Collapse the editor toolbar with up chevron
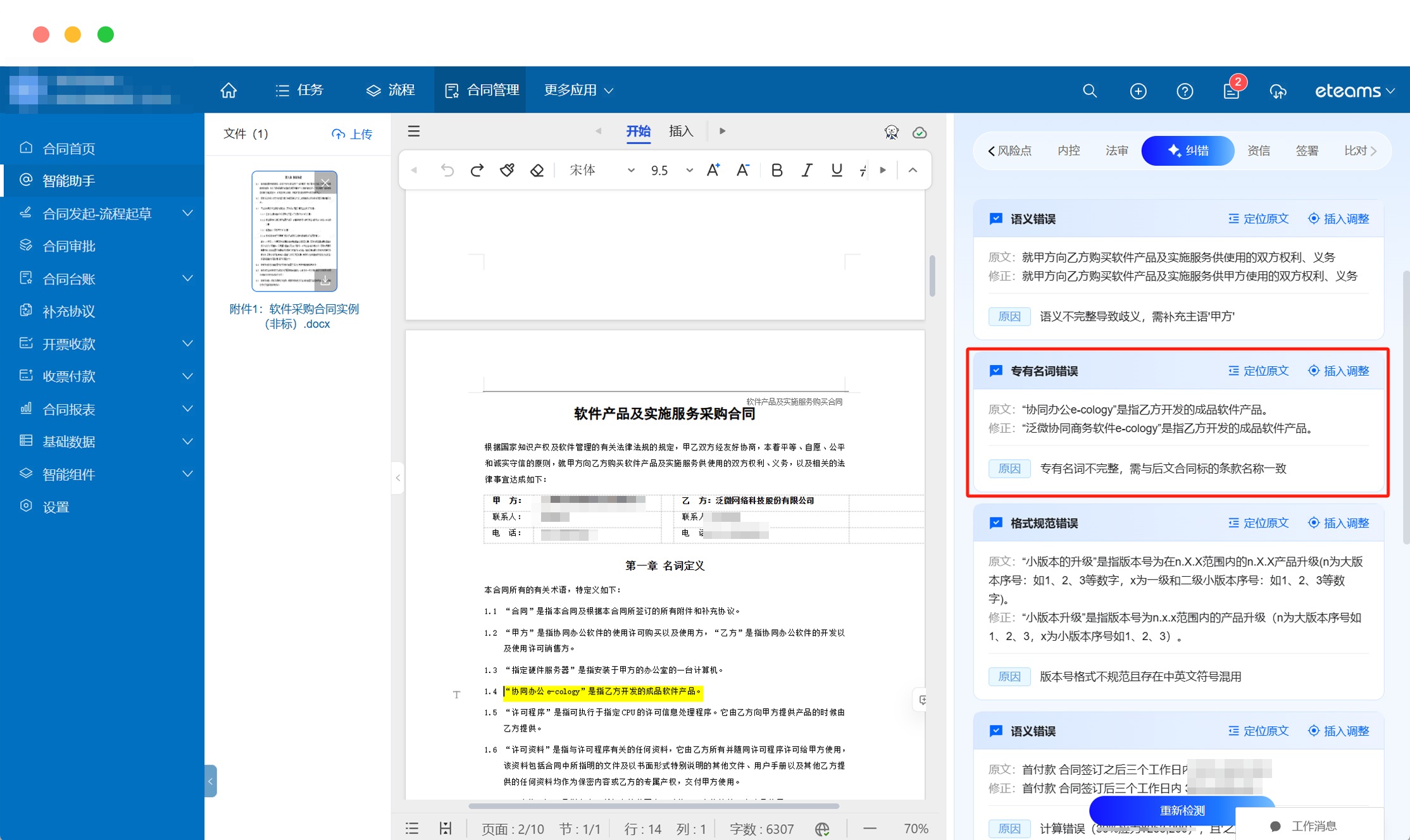The image size is (1410, 840). click(x=913, y=170)
